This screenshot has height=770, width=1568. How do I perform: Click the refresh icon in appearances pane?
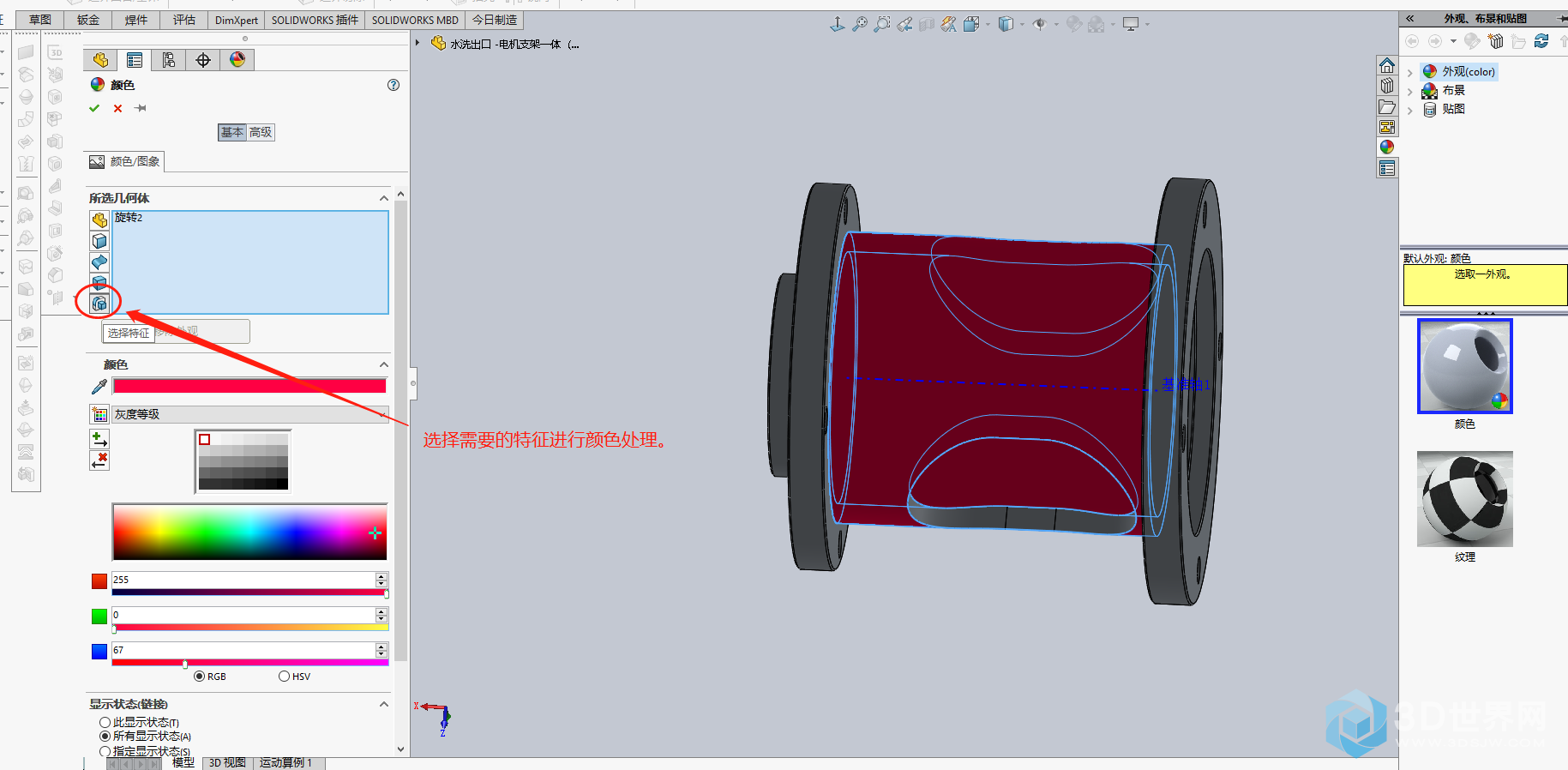coord(1541,41)
